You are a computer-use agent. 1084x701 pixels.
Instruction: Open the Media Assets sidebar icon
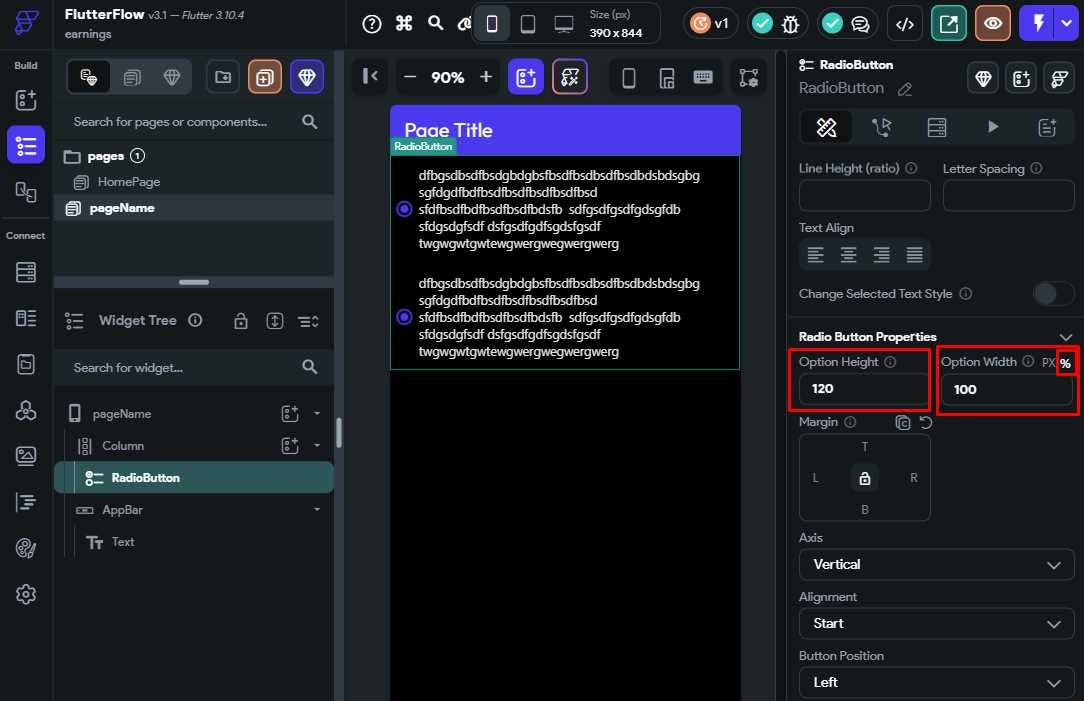tap(26, 456)
